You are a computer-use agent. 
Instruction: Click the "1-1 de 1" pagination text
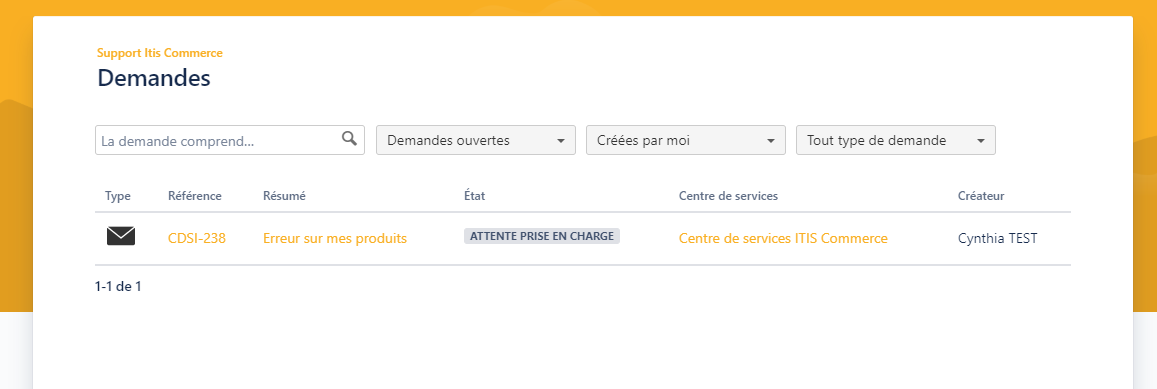pos(118,286)
